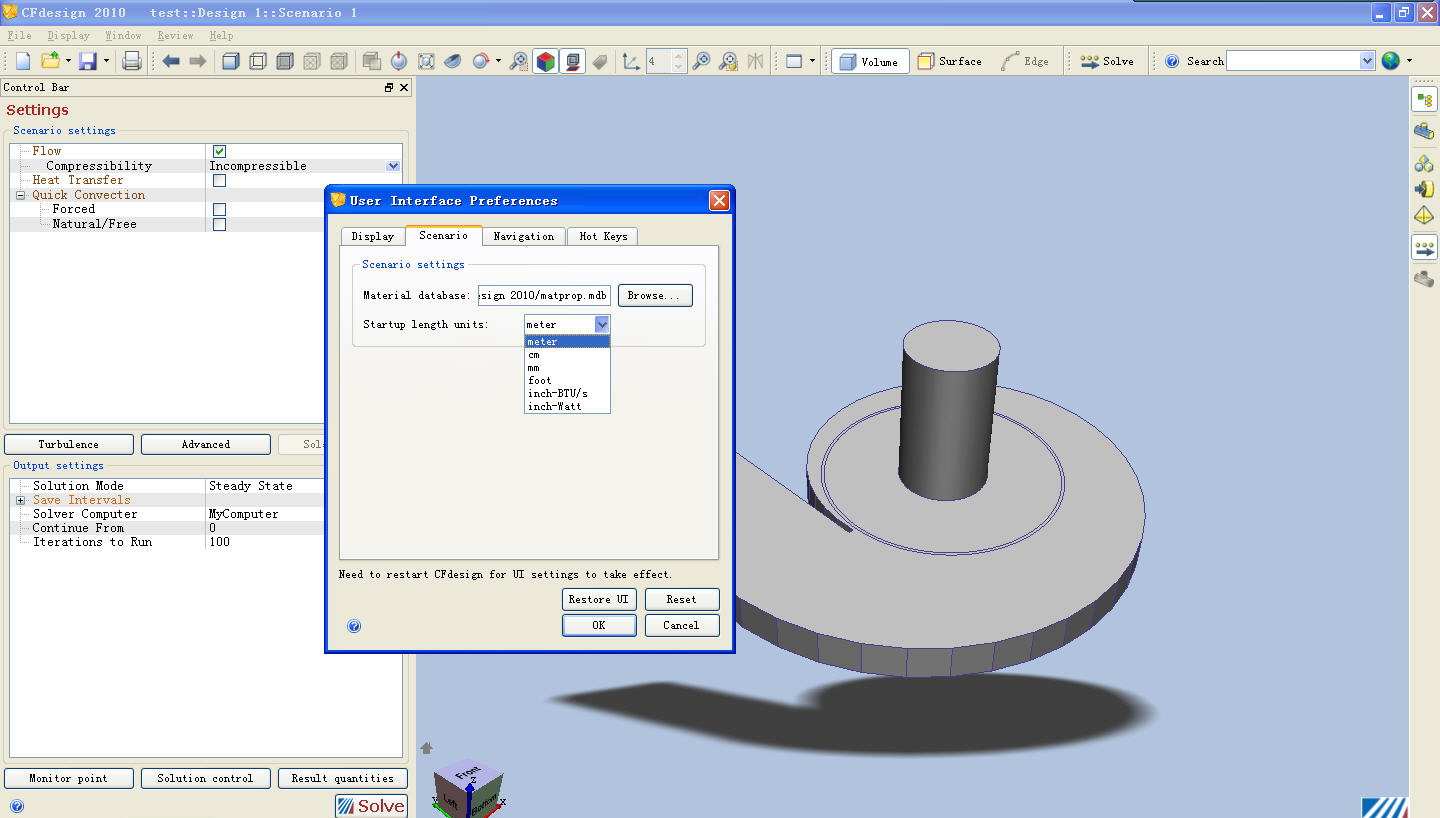
Task: Click the magnifier icon after number field
Action: (x=702, y=61)
